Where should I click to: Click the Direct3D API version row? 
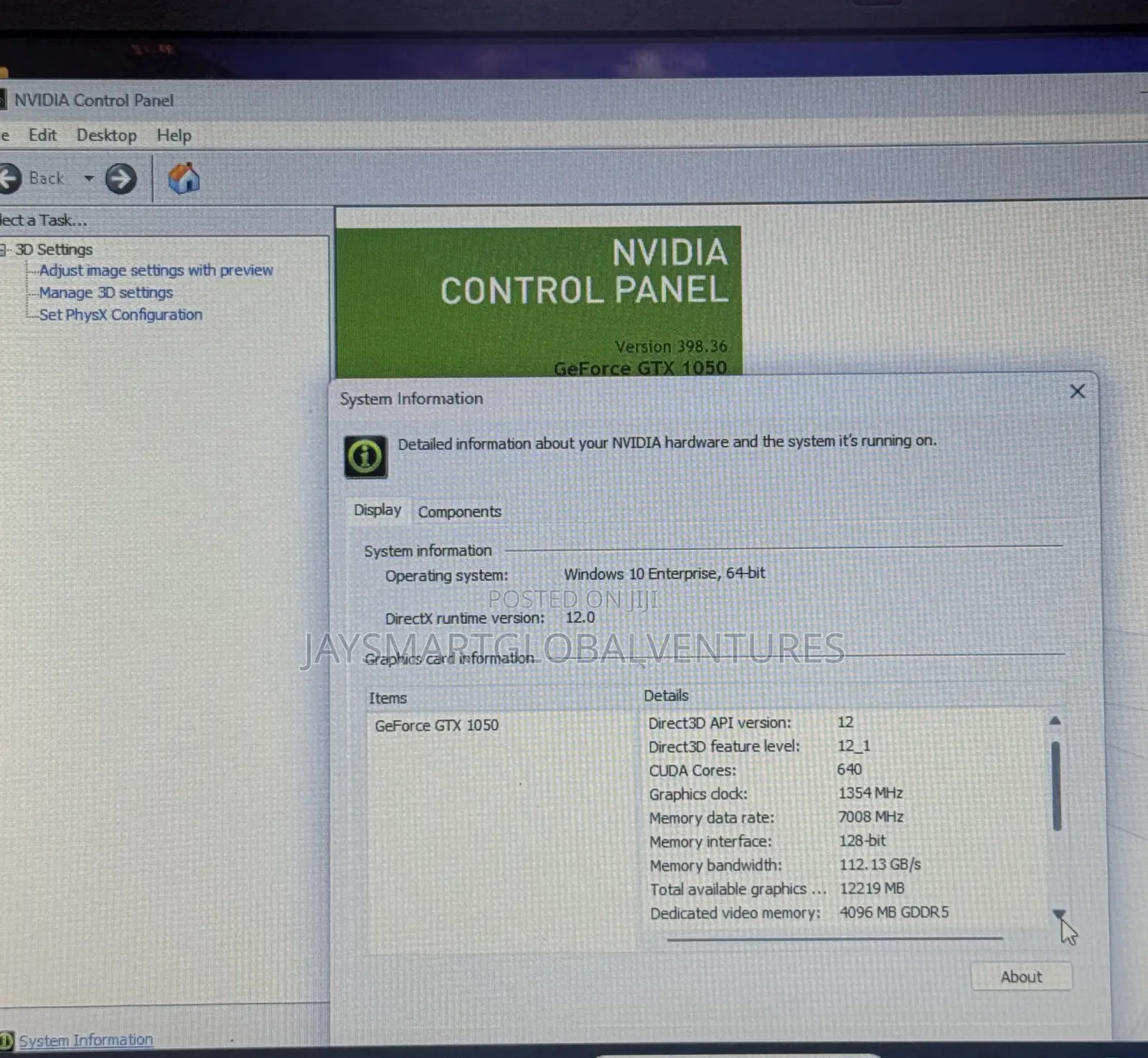[x=751, y=722]
